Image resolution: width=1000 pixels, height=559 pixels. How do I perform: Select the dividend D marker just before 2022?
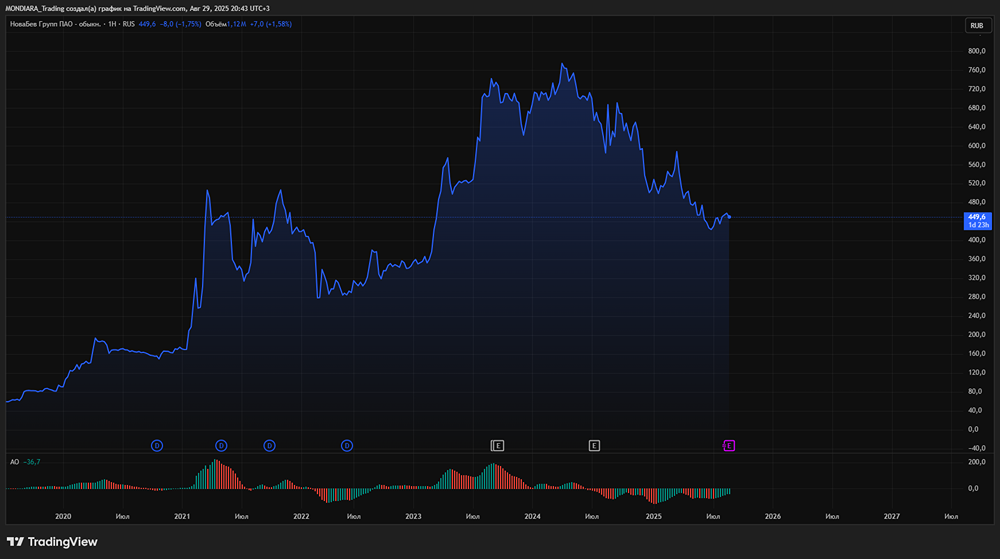269,446
